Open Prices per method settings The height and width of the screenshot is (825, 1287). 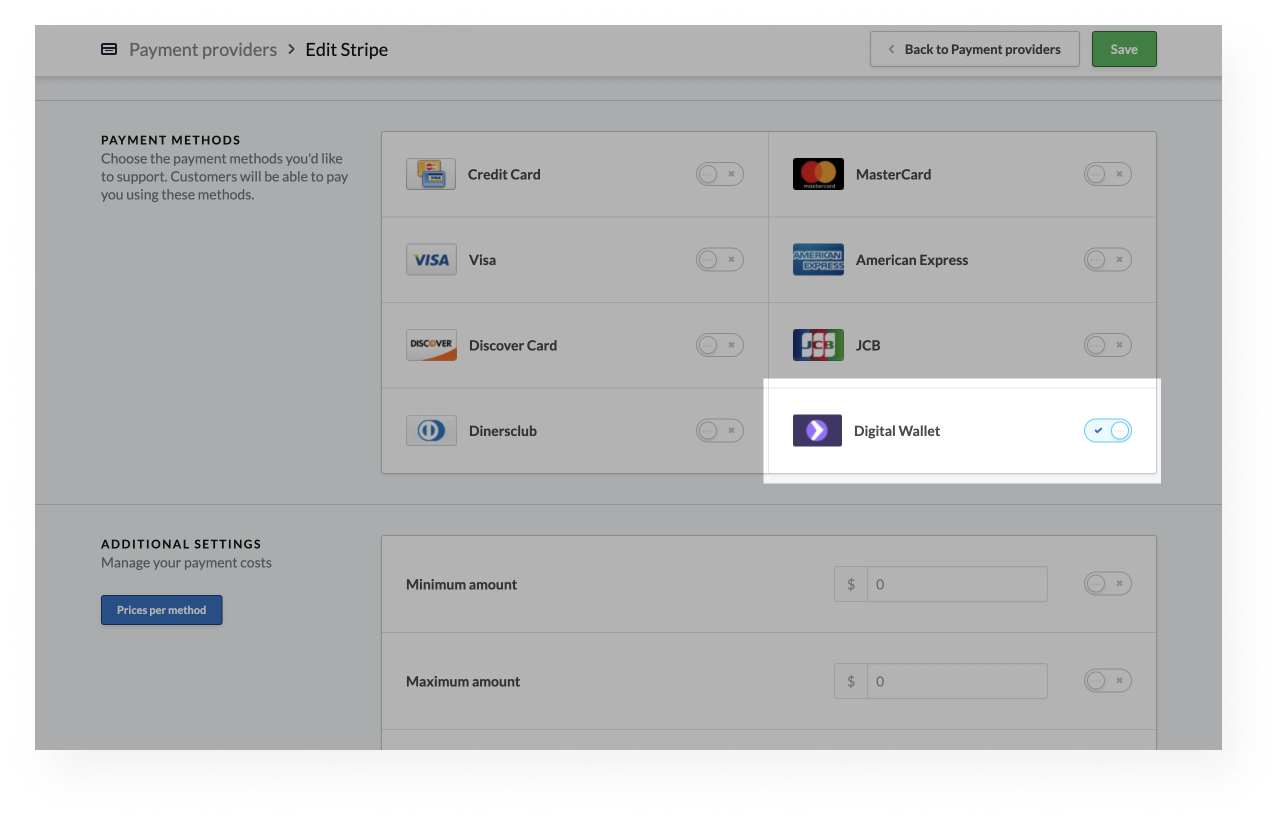(161, 610)
